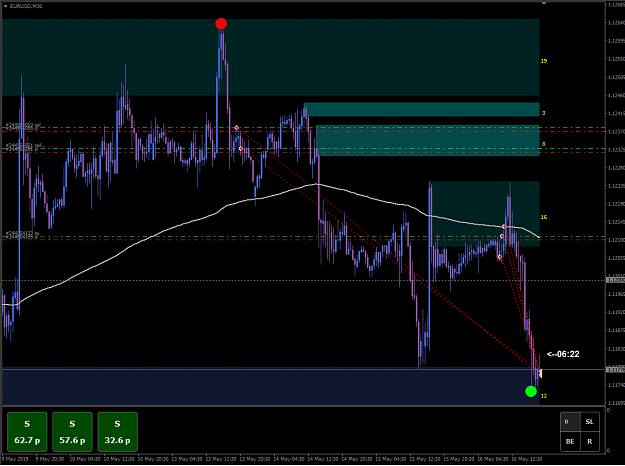Click the 16 May 12:30 time label
625x466 pixels.
[x=527, y=459]
